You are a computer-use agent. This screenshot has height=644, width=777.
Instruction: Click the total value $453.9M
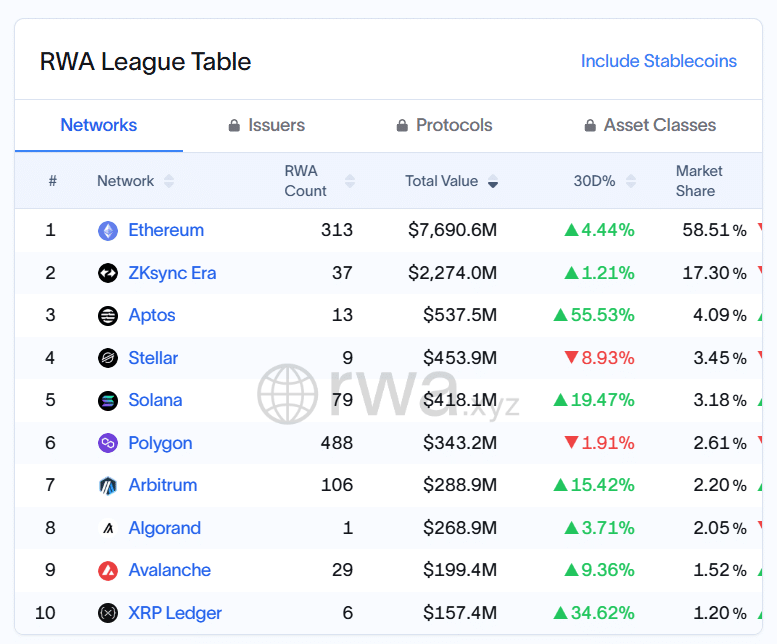[x=460, y=358]
